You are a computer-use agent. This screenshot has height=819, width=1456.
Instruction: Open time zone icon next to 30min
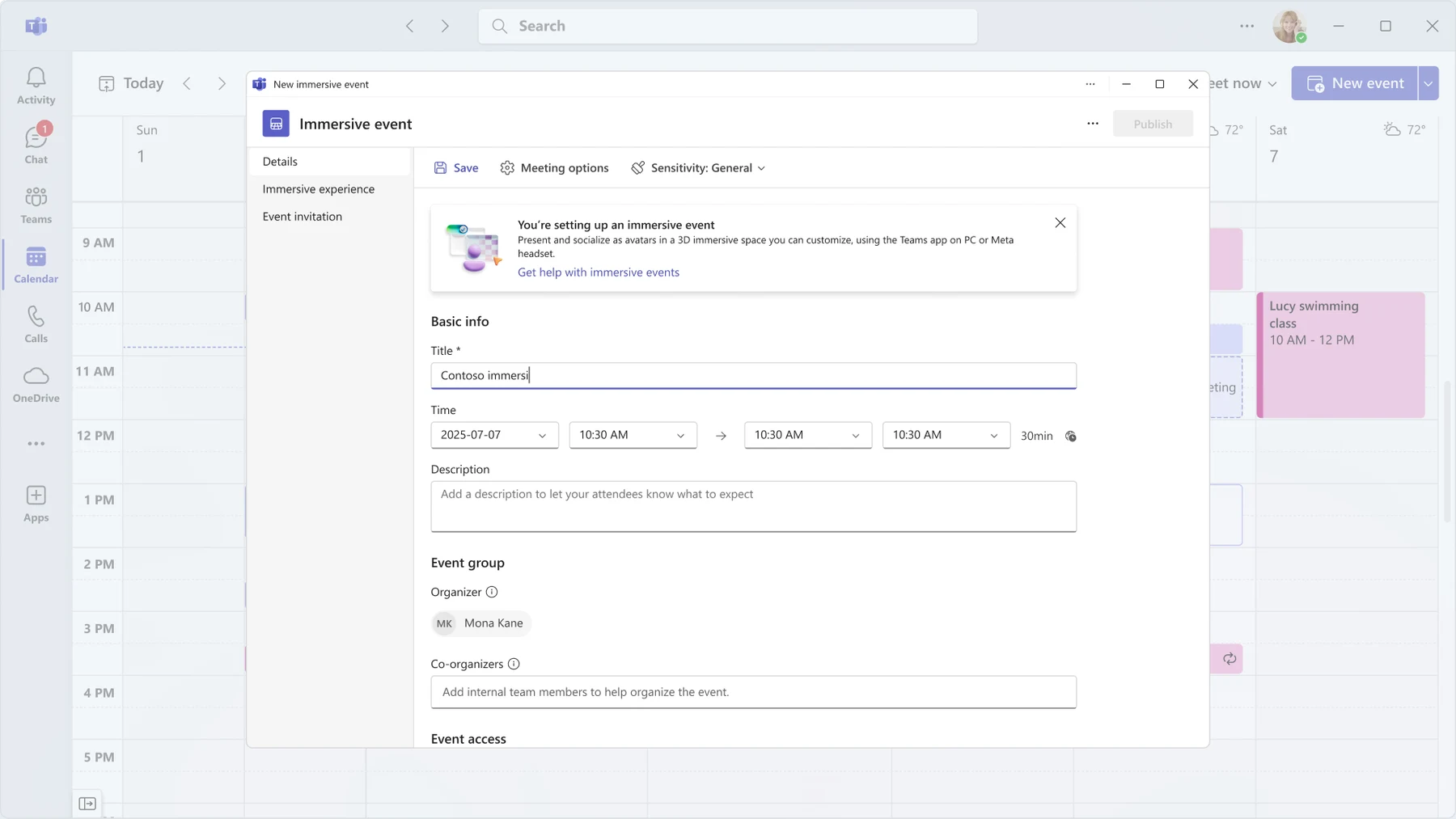[1070, 436]
